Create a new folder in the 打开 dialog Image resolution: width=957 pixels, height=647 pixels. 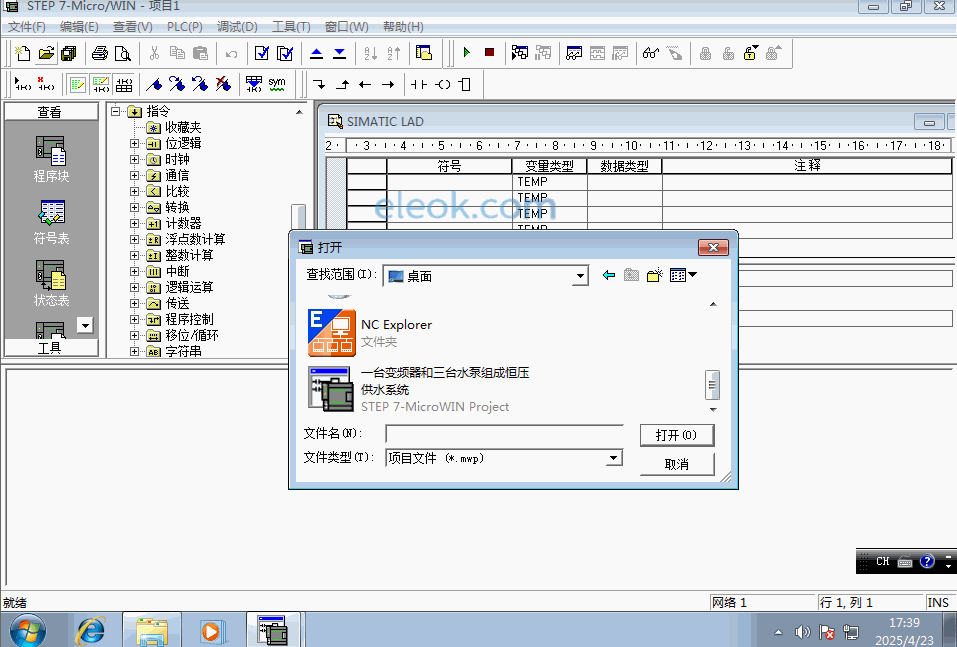pyautogui.click(x=654, y=275)
